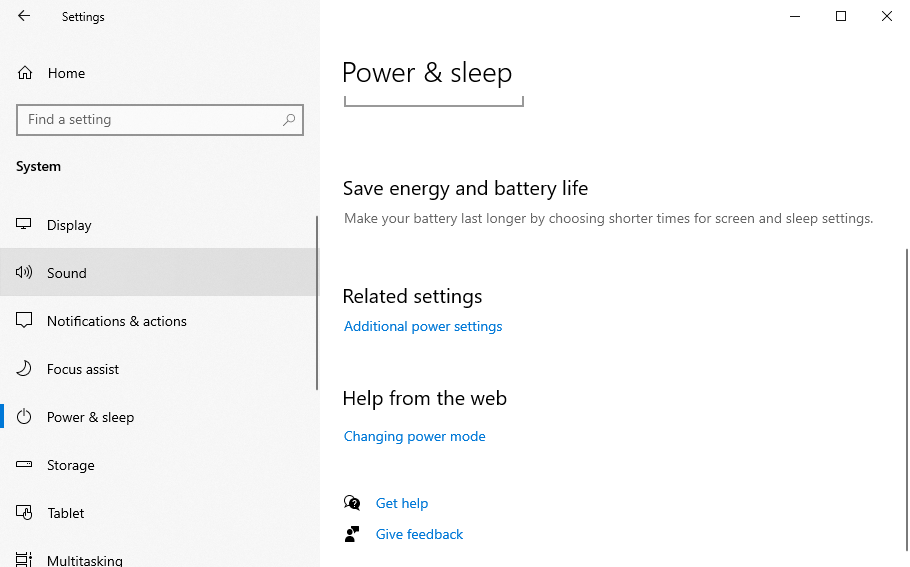Viewport: 910px width, 567px height.
Task: Focus the Find a setting search field
Action: (150, 120)
